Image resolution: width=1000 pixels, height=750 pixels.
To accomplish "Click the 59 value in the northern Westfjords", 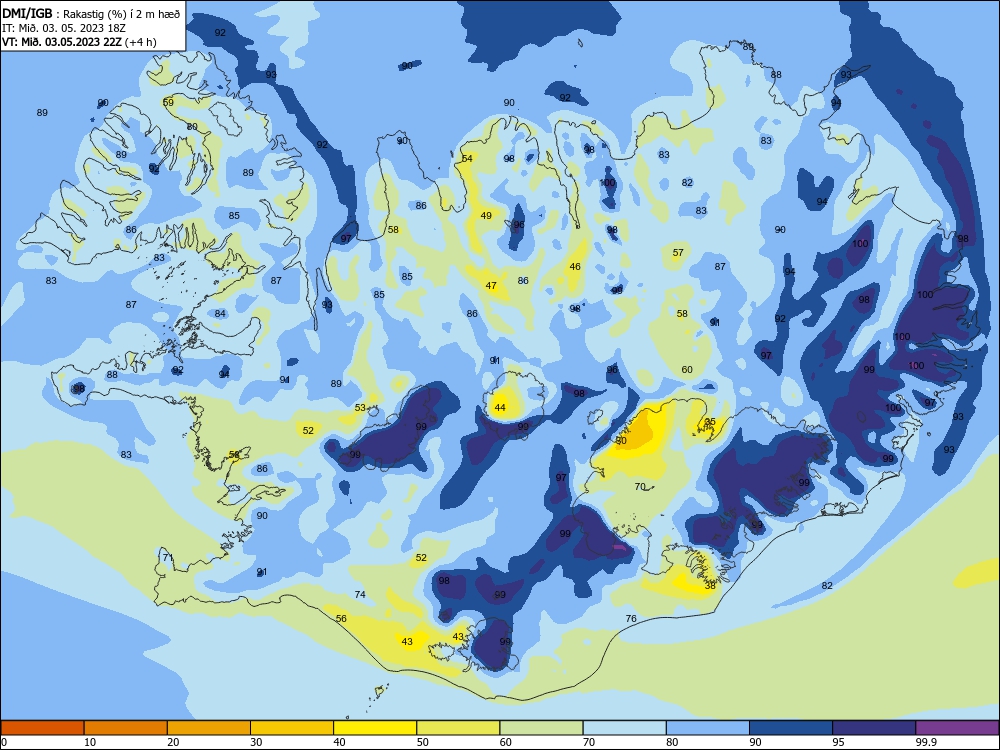I will click(168, 102).
